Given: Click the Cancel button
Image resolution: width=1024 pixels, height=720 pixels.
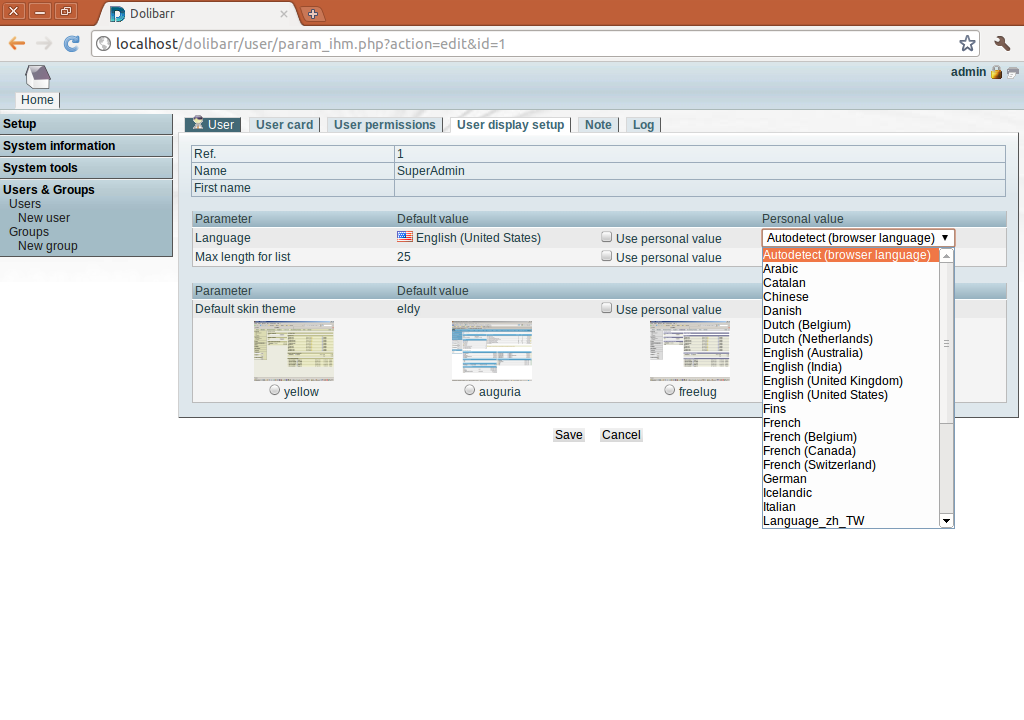Looking at the screenshot, I should (621, 435).
